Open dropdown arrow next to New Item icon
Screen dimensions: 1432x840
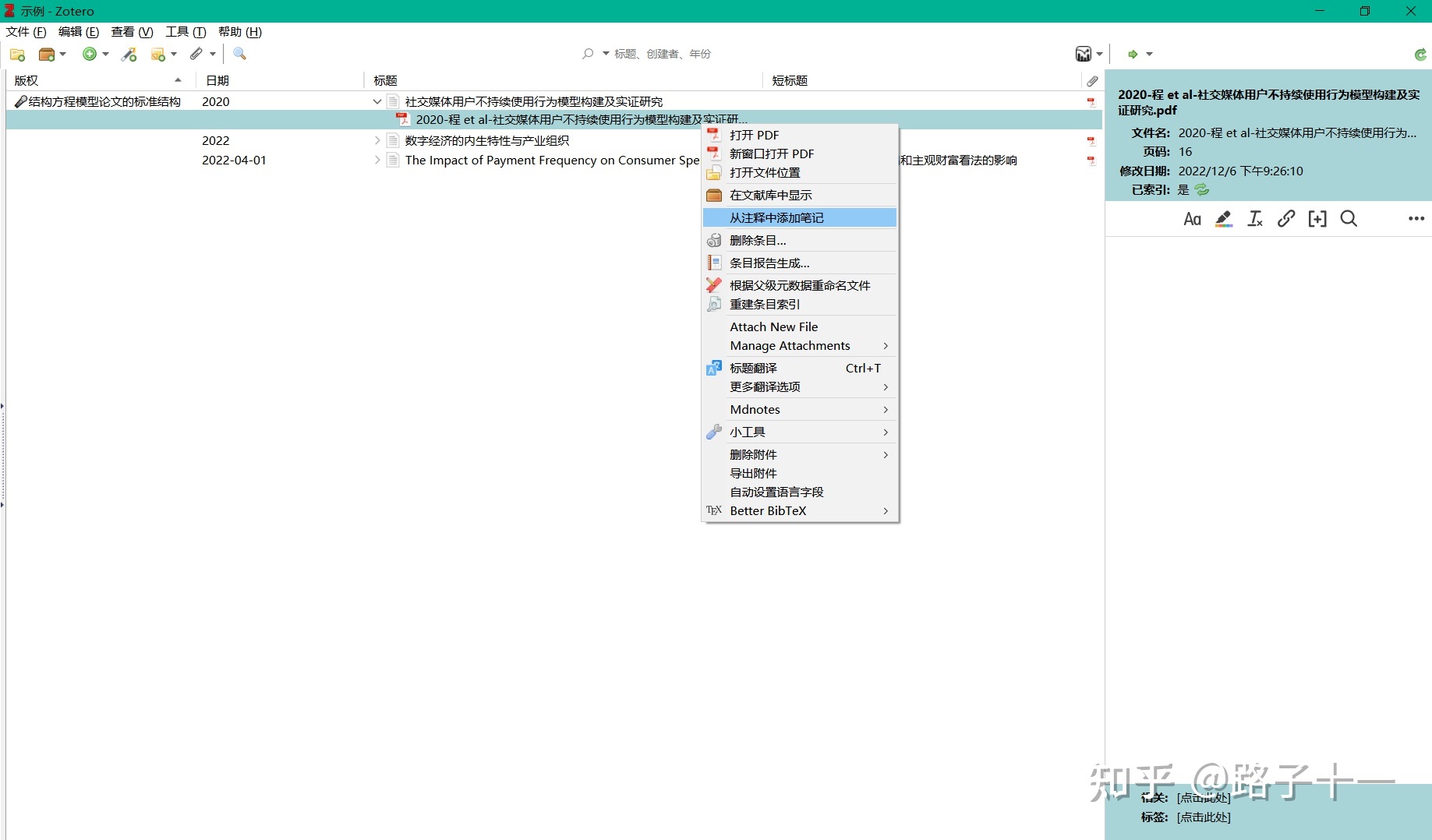(x=105, y=54)
